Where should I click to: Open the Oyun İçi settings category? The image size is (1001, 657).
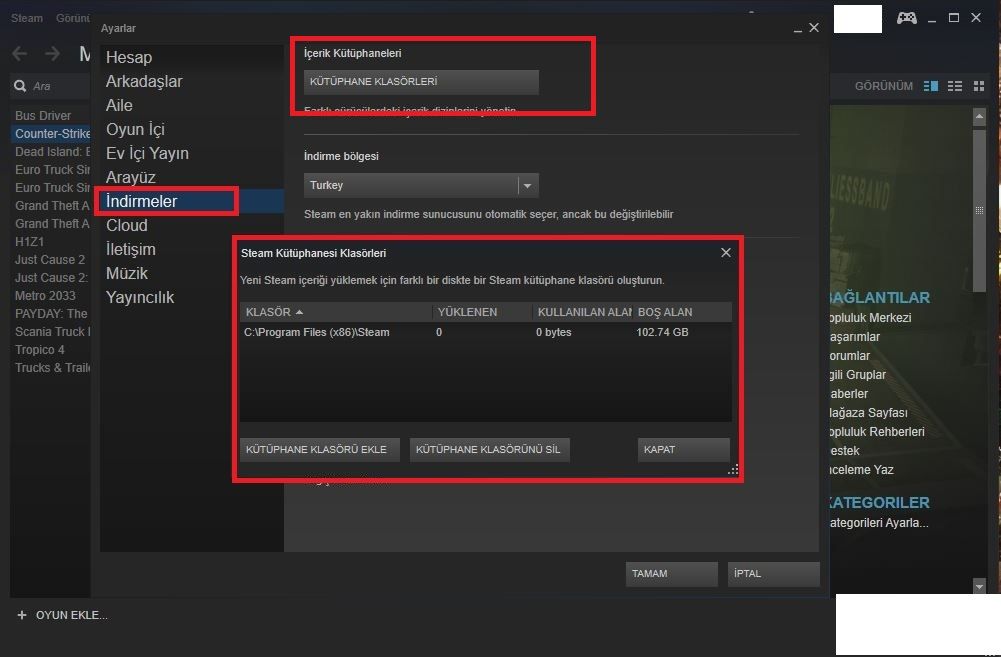tap(135, 129)
